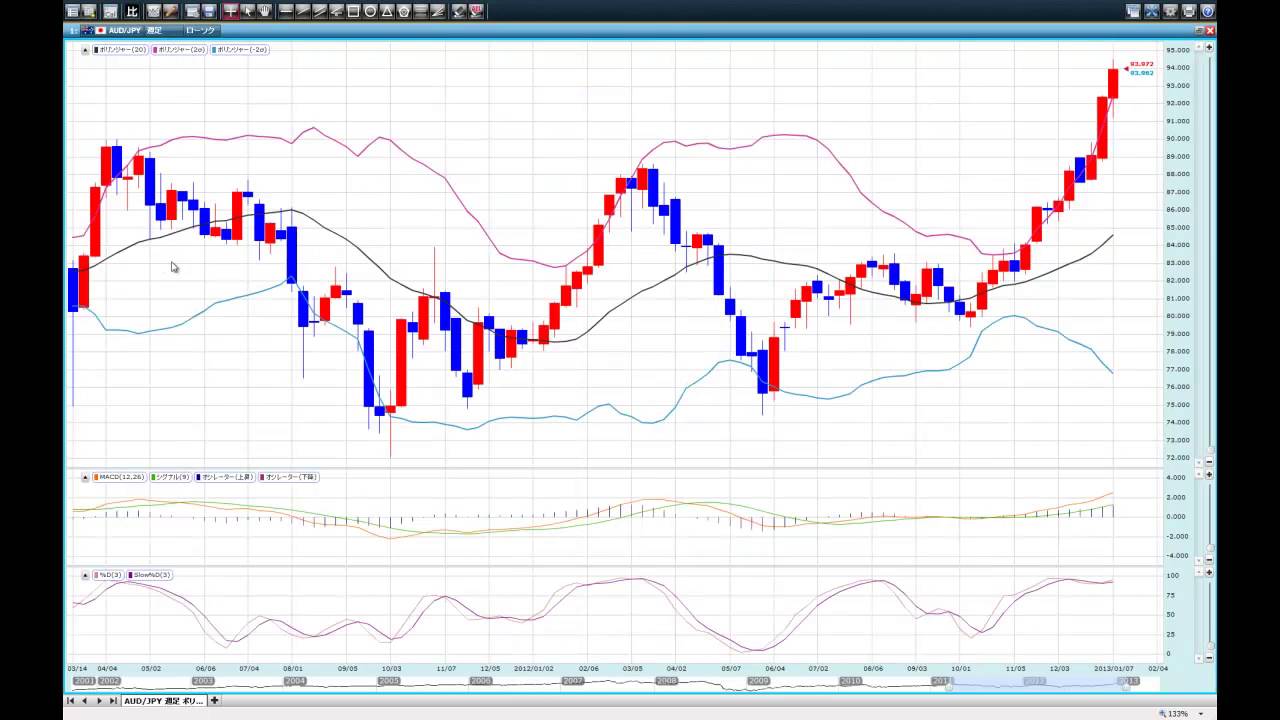Collapse the stochastic %D panel legend arrow
This screenshot has height=720, width=1280.
tap(85, 575)
